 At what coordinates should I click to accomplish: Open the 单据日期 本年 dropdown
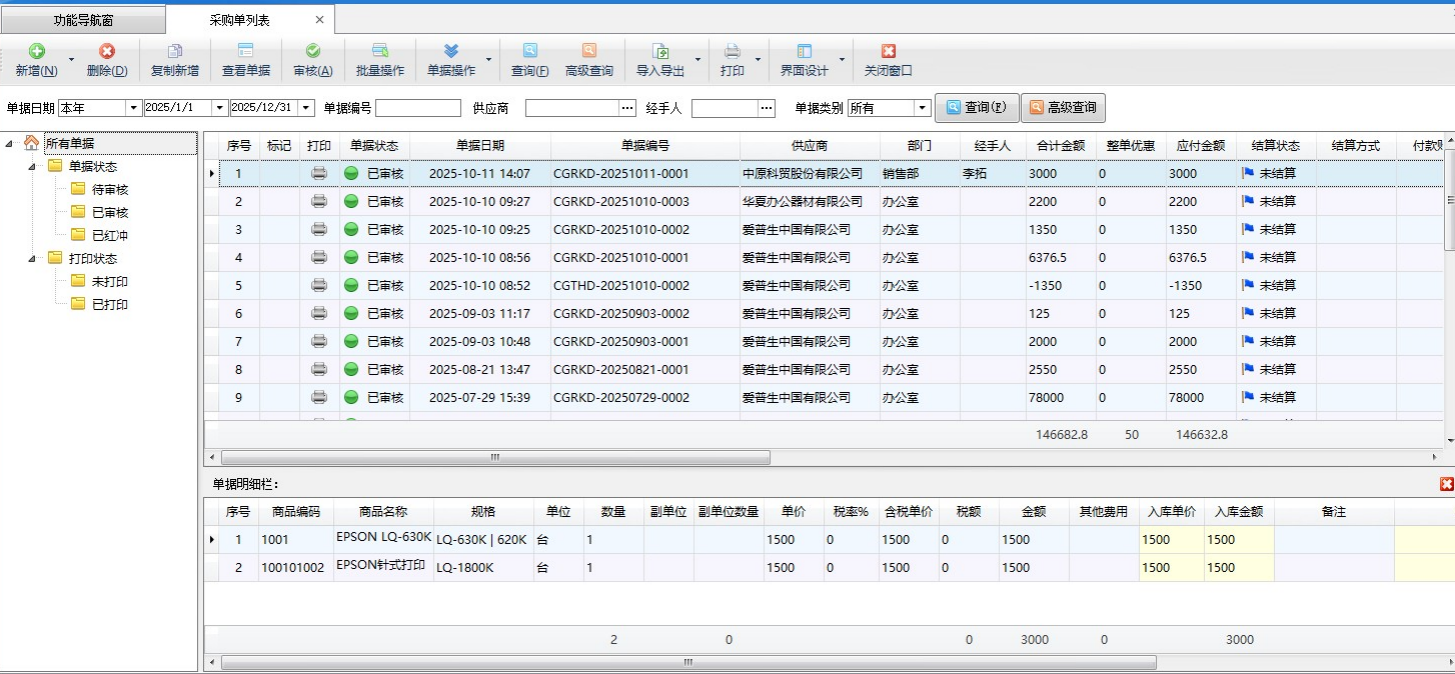coord(133,108)
